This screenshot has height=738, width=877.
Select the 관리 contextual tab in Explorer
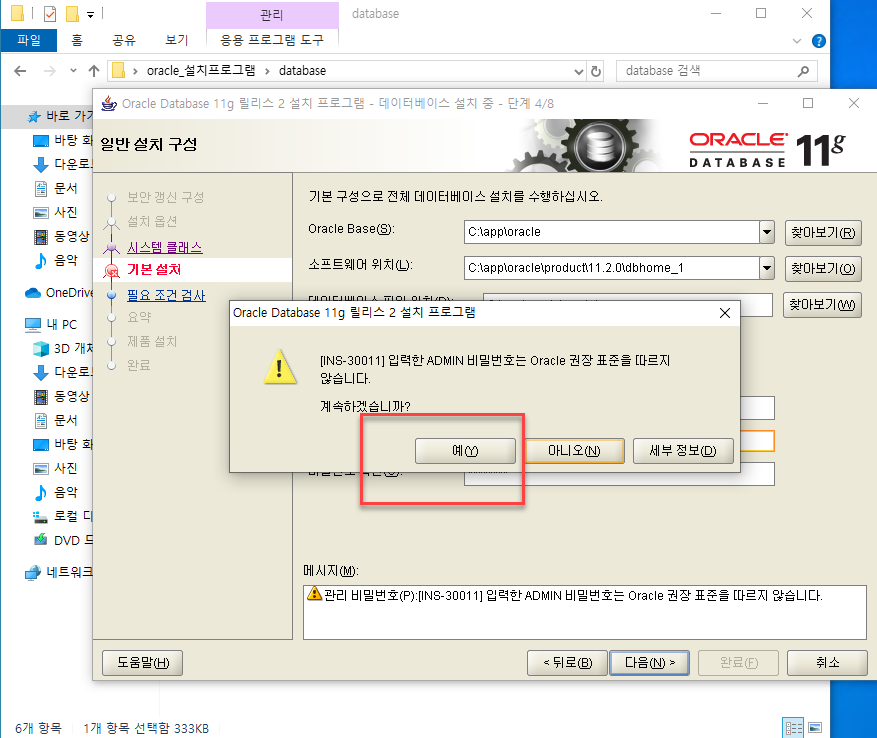[x=272, y=15]
